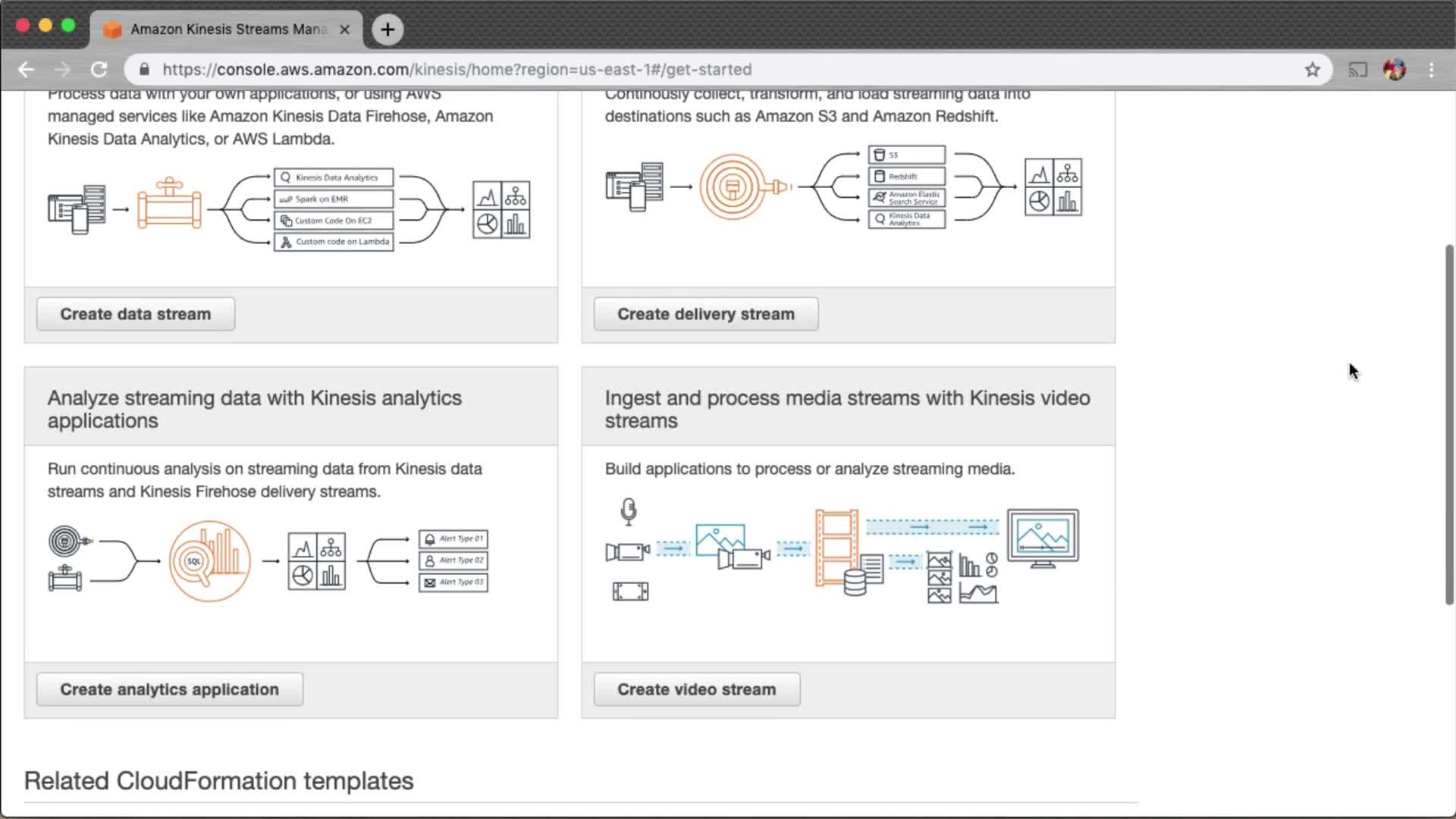Click the browser back arrow
This screenshot has height=819, width=1456.
click(27, 70)
